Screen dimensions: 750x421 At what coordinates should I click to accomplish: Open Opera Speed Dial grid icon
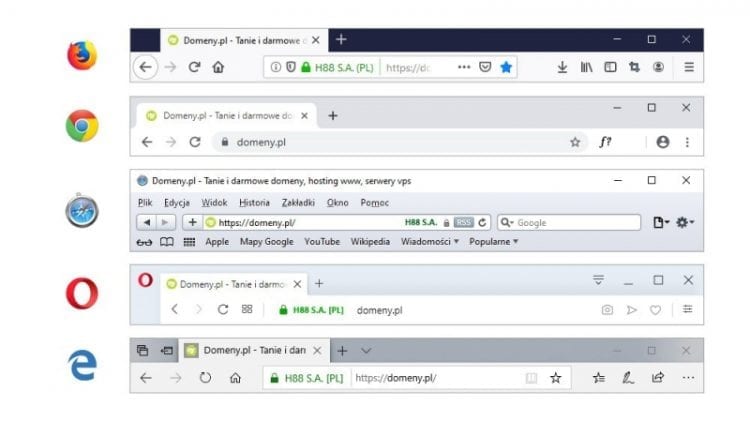[x=247, y=310]
